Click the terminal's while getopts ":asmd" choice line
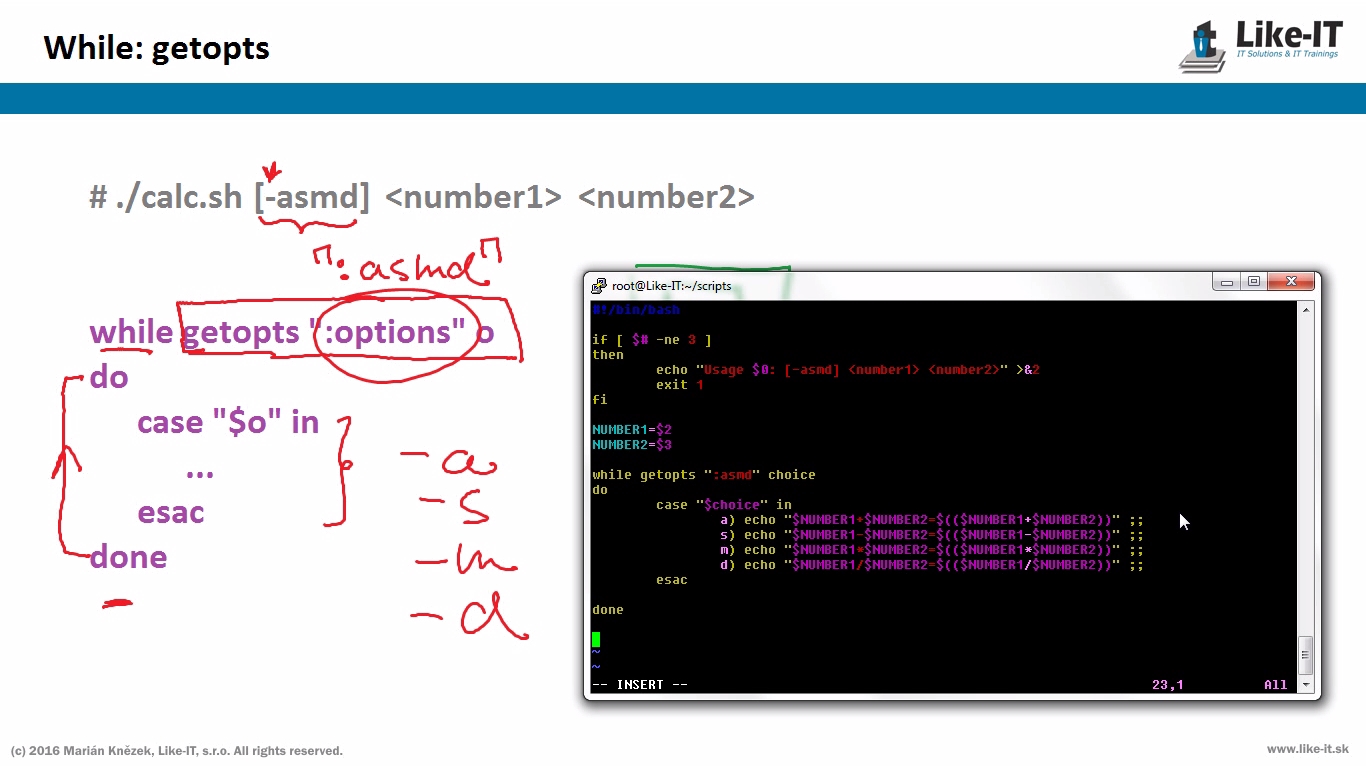The image size is (1366, 766). (x=703, y=475)
